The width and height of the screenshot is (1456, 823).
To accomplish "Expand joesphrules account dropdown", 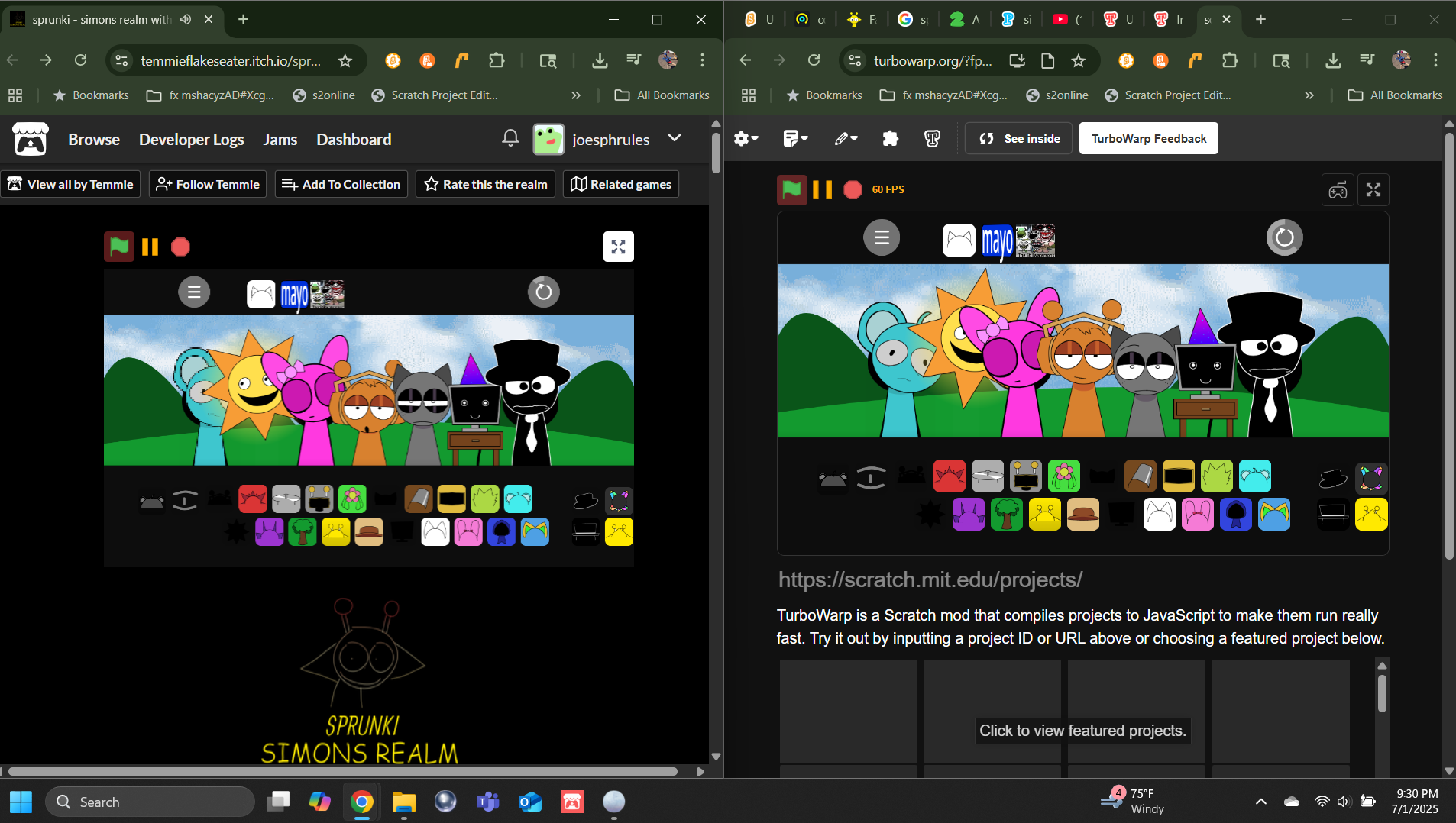I will (x=675, y=138).
